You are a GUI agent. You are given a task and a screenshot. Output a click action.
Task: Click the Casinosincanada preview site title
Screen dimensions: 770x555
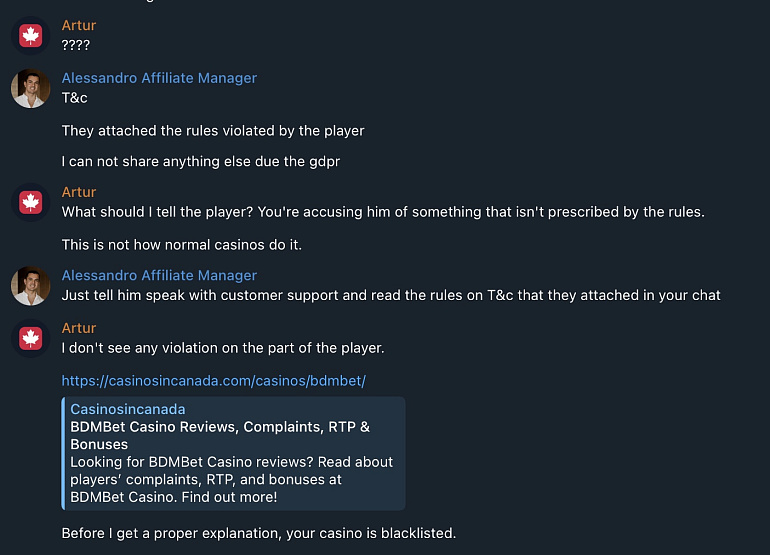click(x=128, y=409)
